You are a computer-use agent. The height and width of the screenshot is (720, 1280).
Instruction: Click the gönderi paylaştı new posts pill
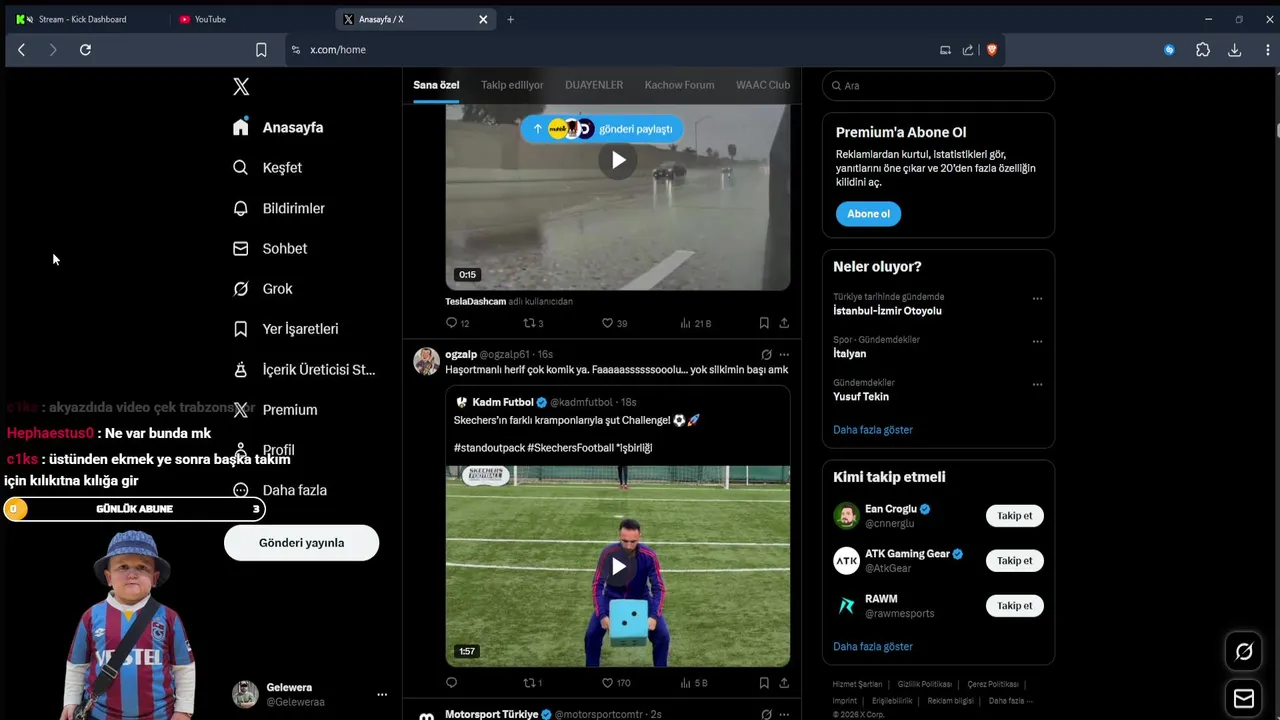[602, 129]
